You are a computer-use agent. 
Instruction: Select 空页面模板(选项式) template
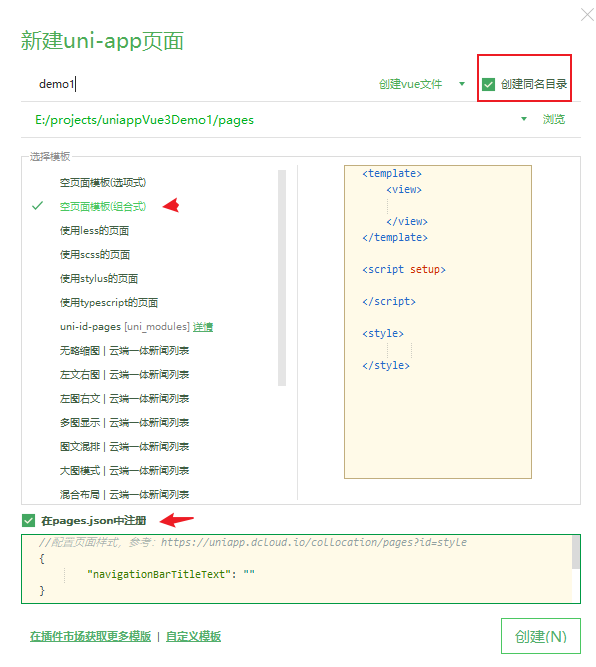click(x=103, y=182)
